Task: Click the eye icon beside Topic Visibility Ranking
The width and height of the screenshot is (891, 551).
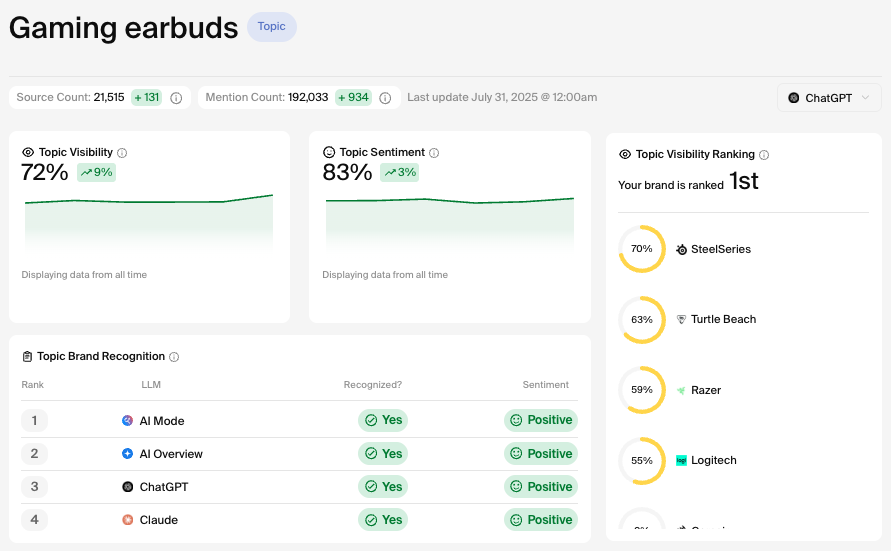Action: [x=625, y=155]
